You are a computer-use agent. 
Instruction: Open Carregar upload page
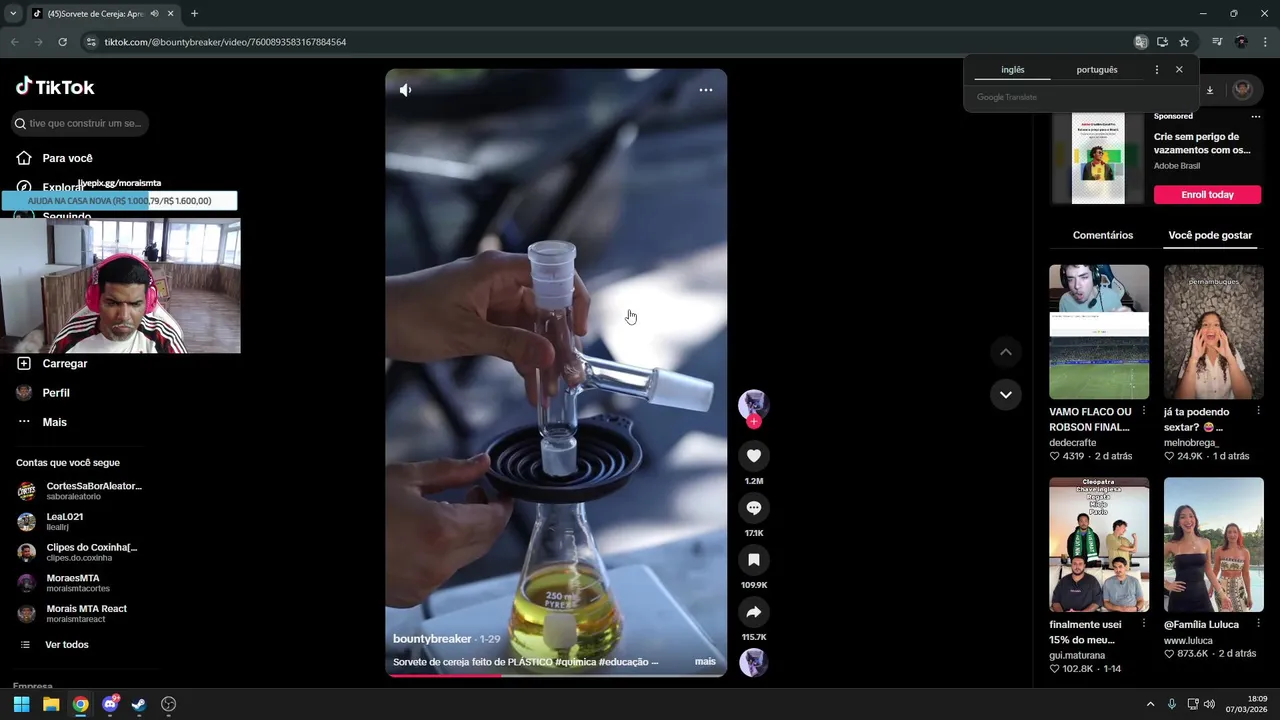64,364
